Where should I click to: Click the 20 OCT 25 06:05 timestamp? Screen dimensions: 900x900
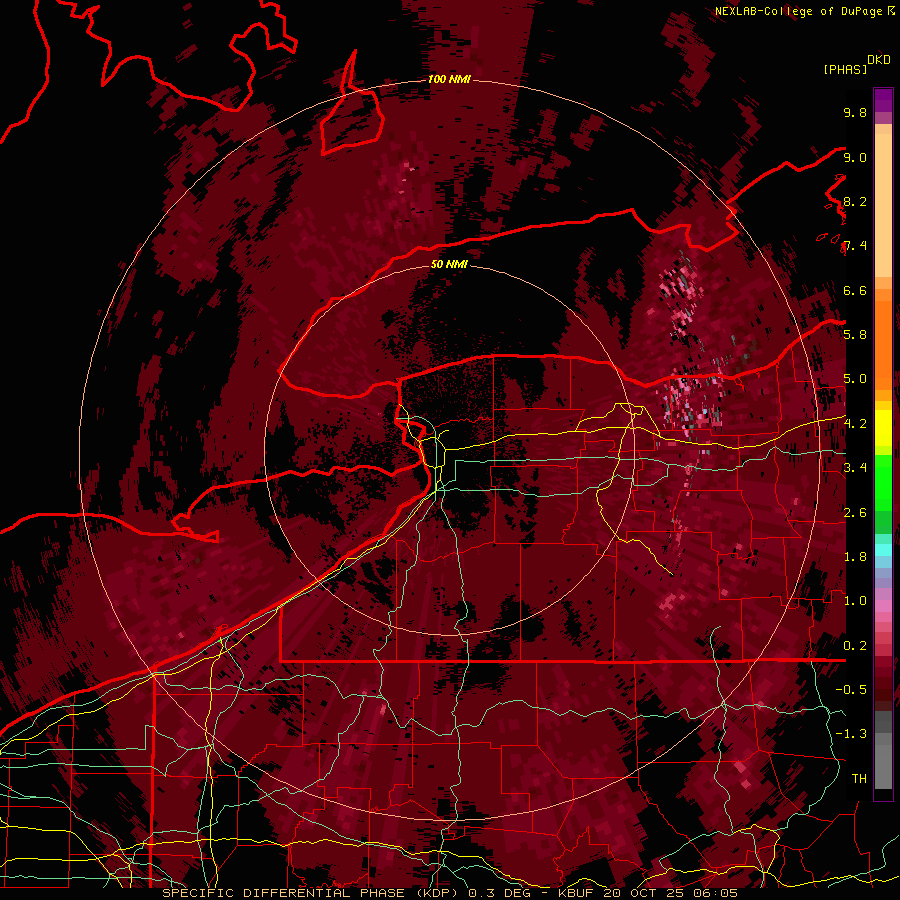point(670,893)
